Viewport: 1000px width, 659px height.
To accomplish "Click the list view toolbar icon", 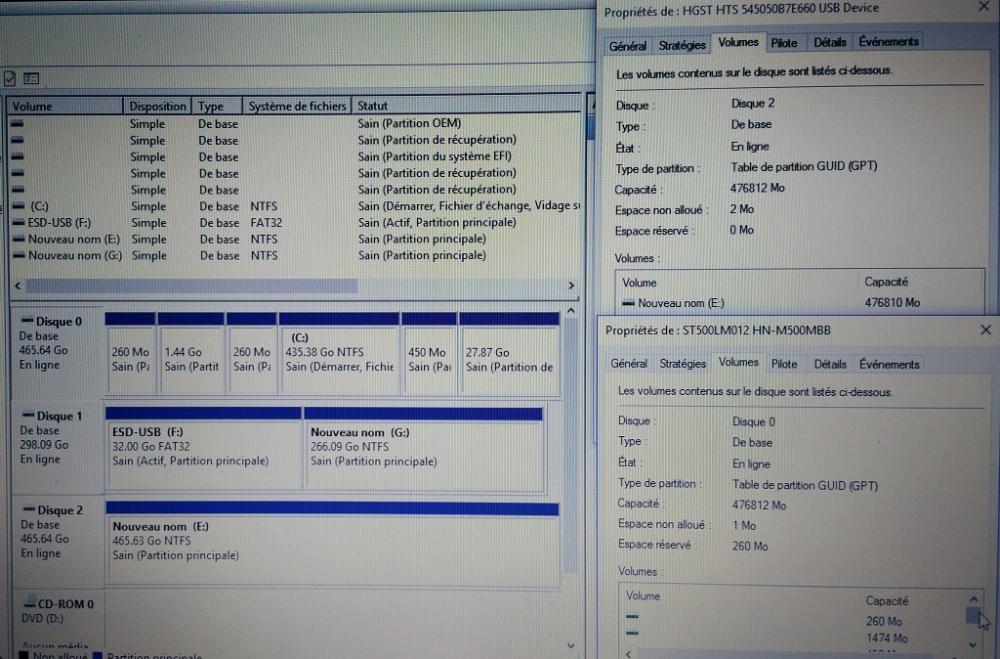I will pos(31,78).
